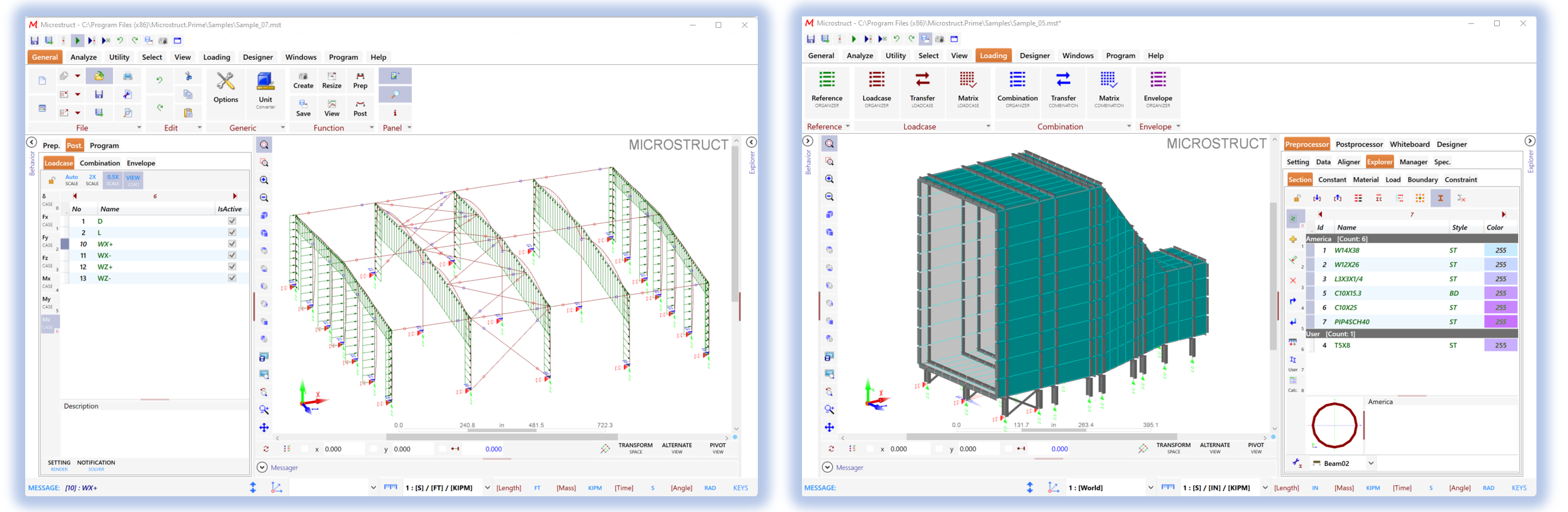Click color swatch 255 for W14X38 section

1500,250
